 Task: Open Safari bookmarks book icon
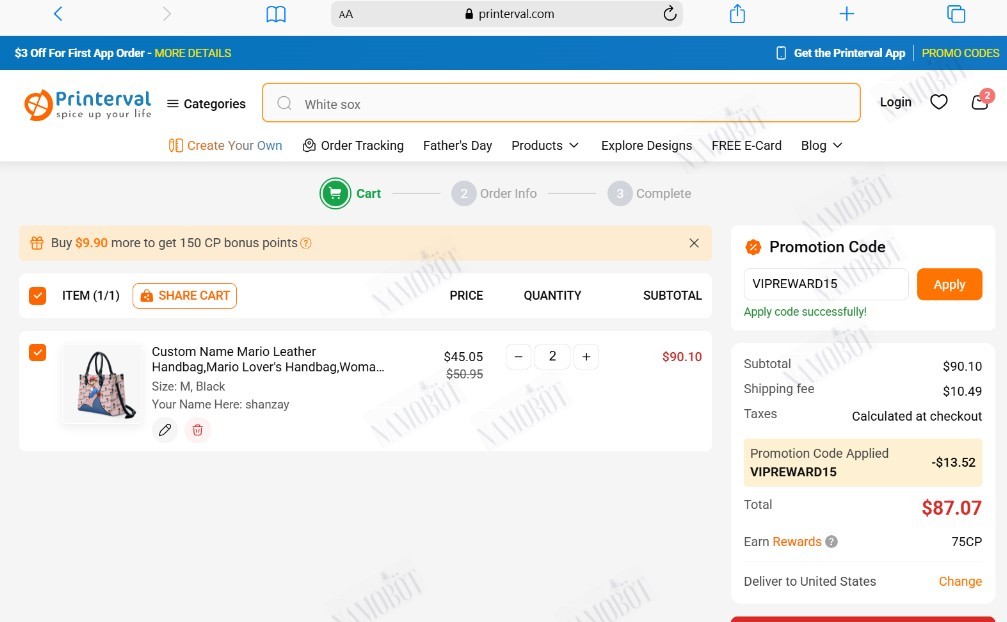coord(276,14)
